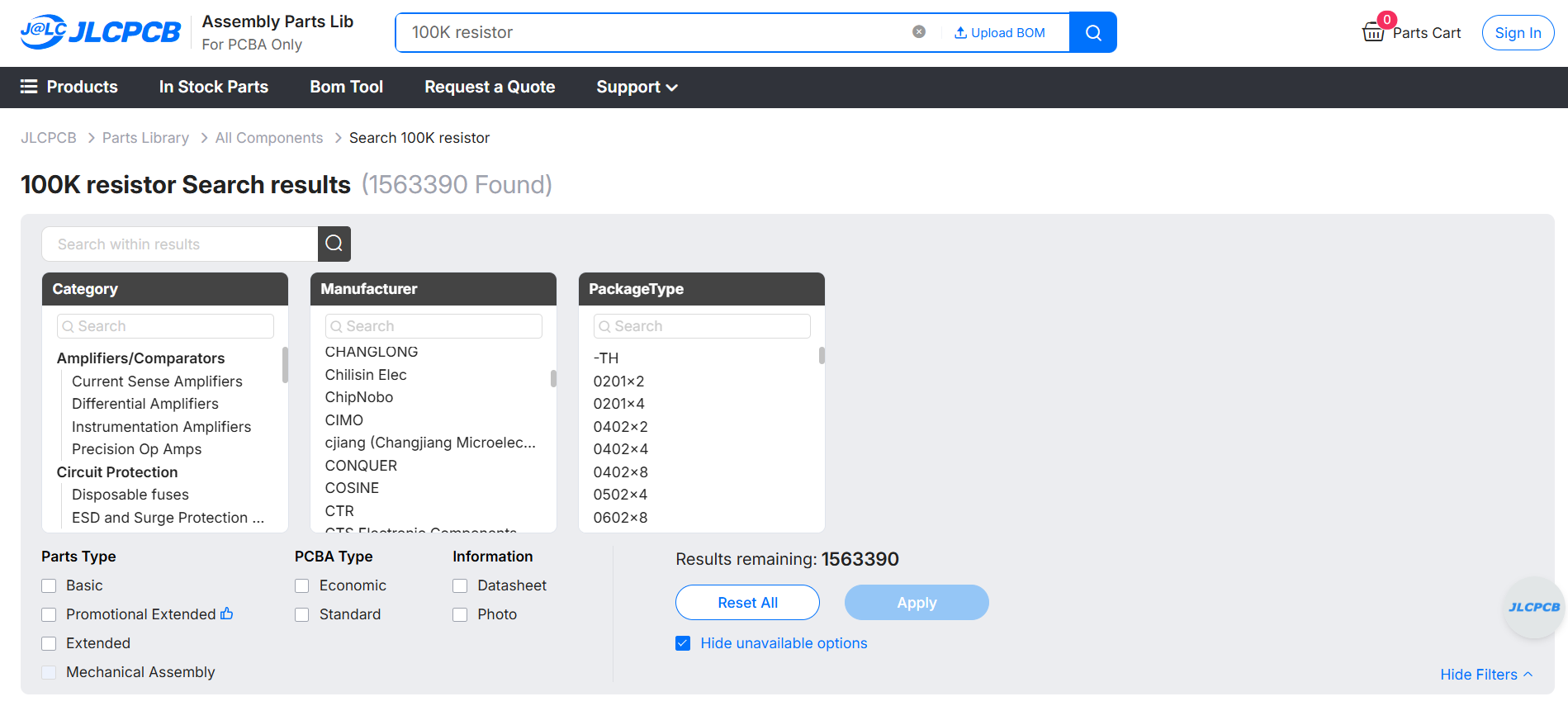The width and height of the screenshot is (1568, 706).
Task: Enable the Basic parts type checkbox
Action: click(x=49, y=585)
